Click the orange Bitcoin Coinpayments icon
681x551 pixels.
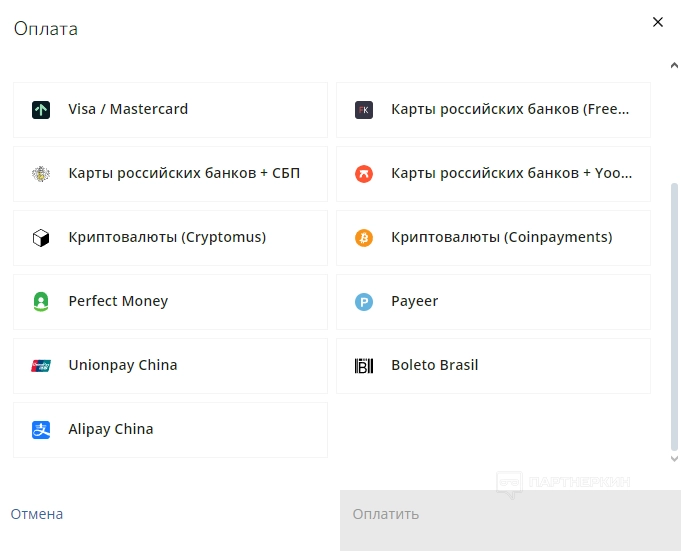[364, 238]
